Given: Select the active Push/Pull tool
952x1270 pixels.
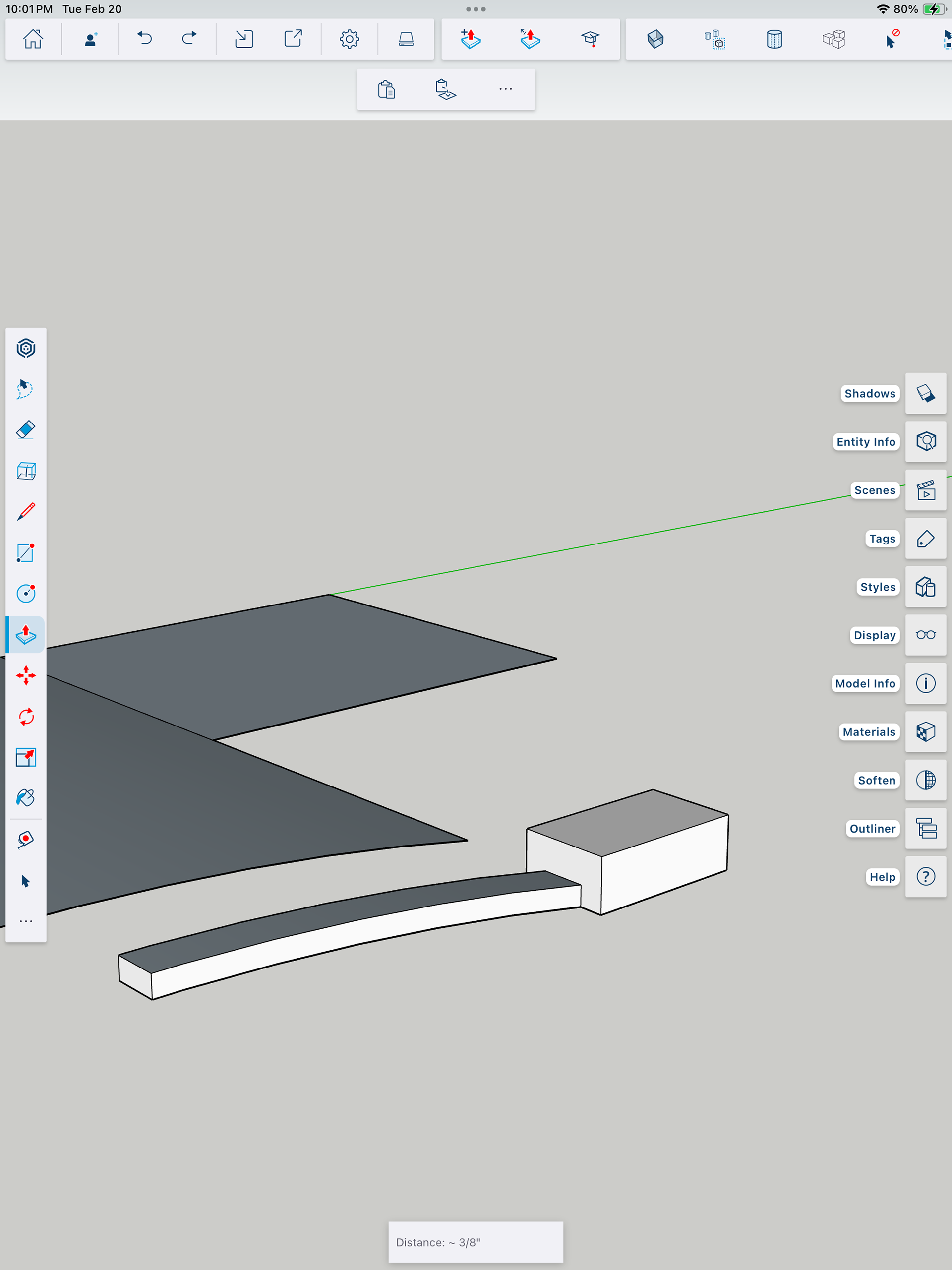Looking at the screenshot, I should point(26,634).
